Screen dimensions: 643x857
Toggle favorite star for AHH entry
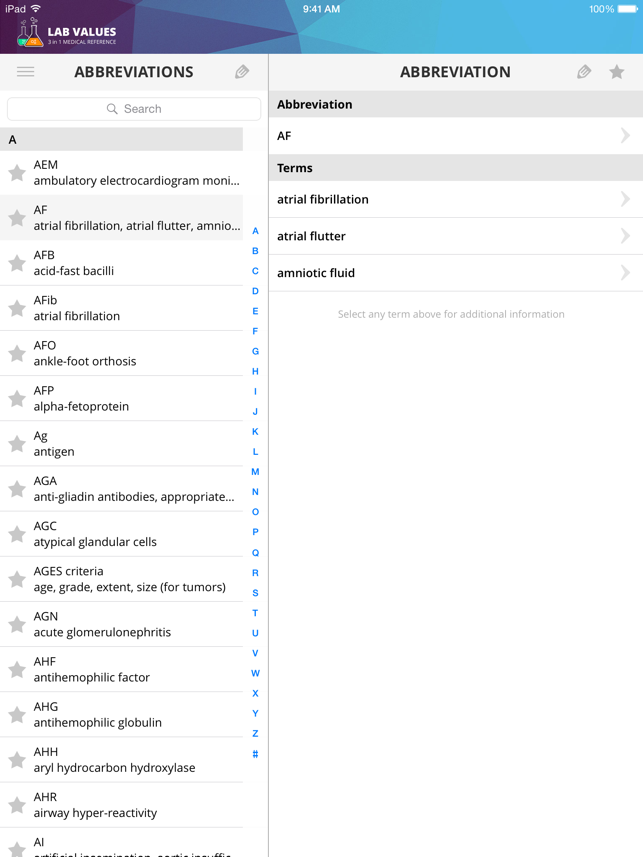[17, 760]
